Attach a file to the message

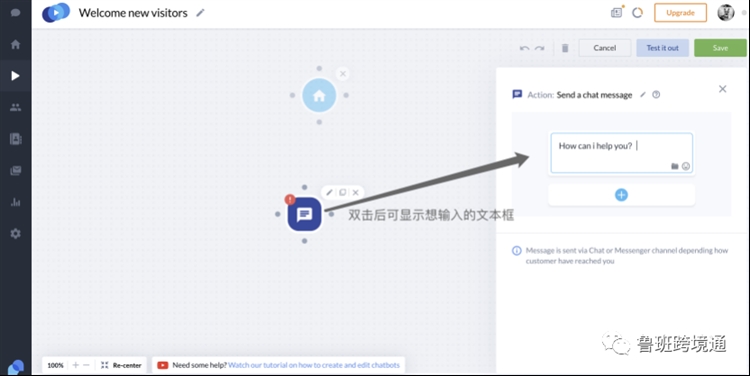674,166
